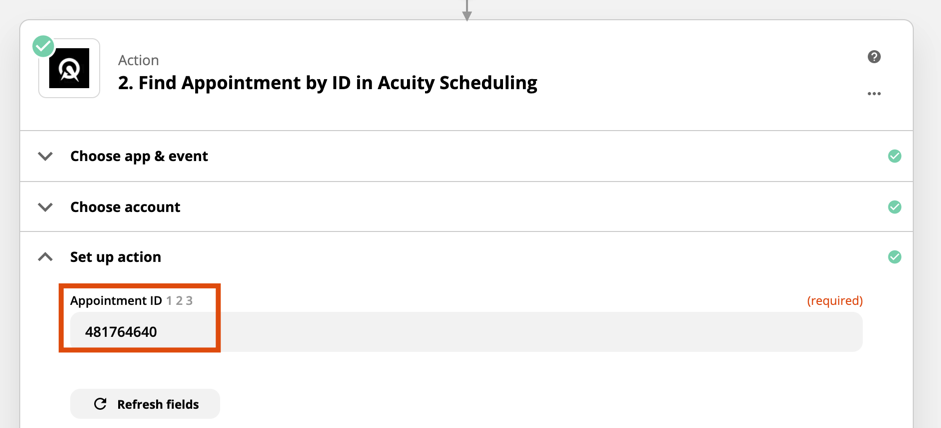
Task: Focus the Appointment ID field containing 481764640
Action: [466, 331]
